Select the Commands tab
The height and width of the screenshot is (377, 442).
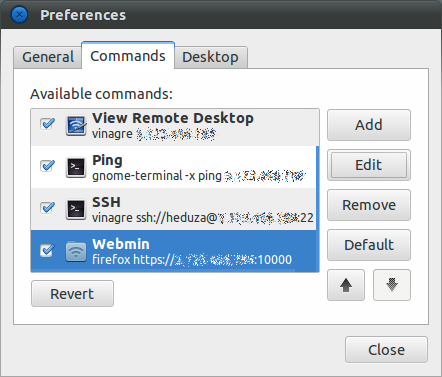(128, 56)
